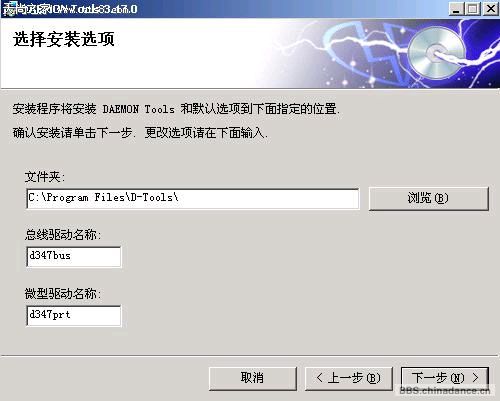Image resolution: width=500 pixels, height=401 pixels.
Task: Click into the d347prt miniport driver field
Action: (x=74, y=315)
